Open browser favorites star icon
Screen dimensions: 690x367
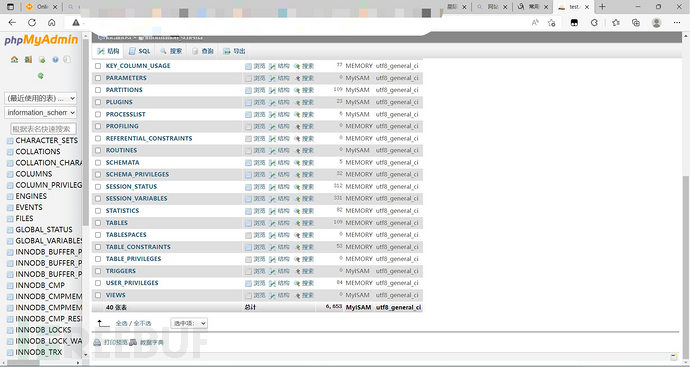pyautogui.click(x=616, y=22)
